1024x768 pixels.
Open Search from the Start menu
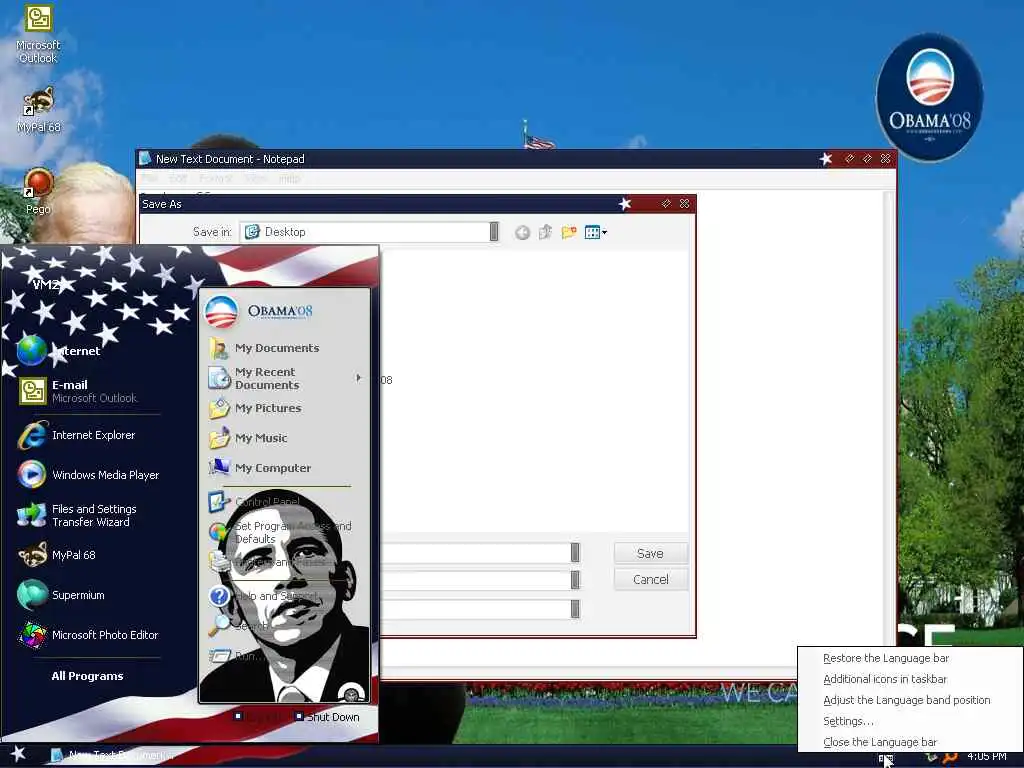239,625
